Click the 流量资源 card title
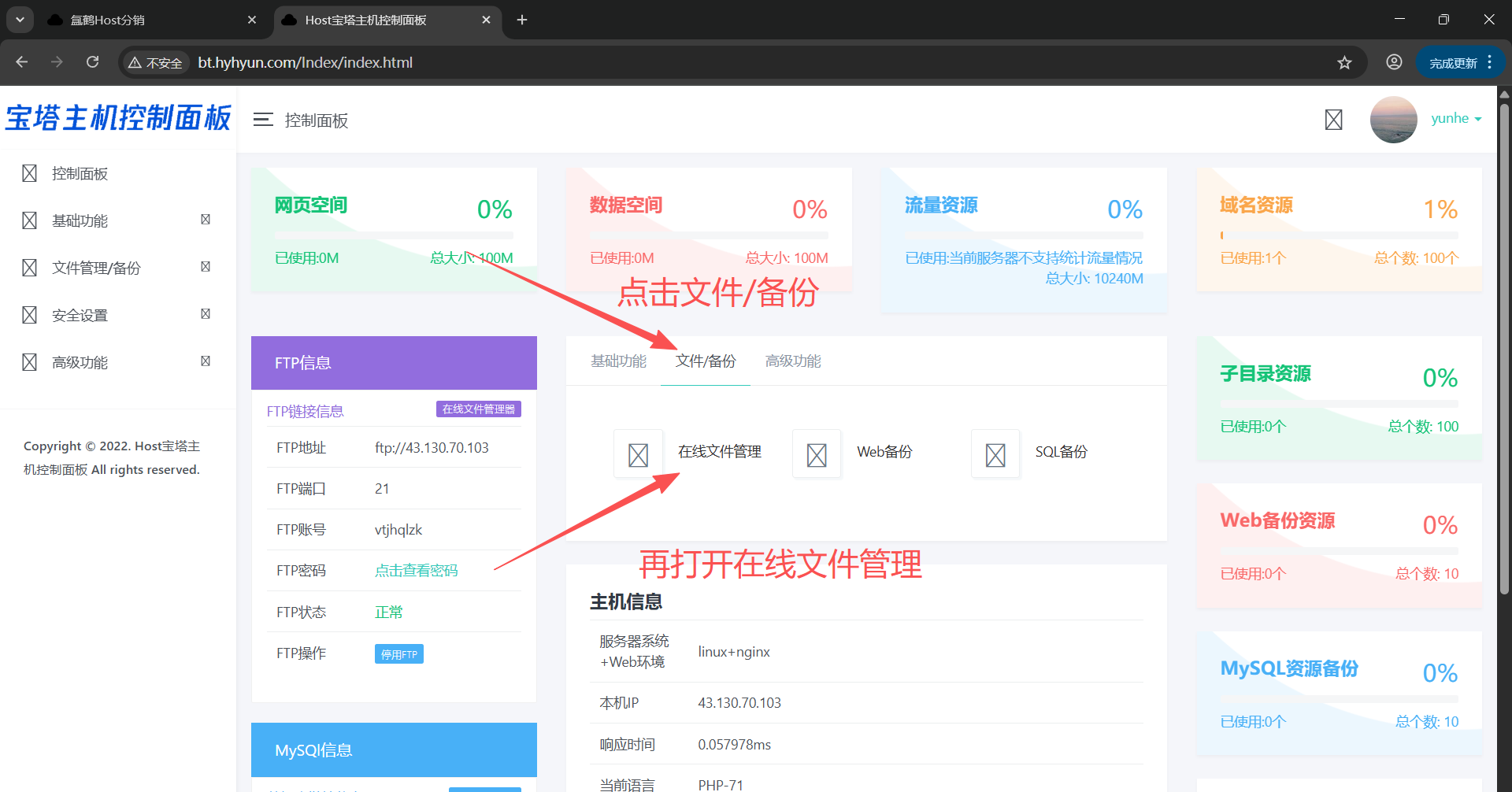Viewport: 1512px width, 792px height. 941,205
